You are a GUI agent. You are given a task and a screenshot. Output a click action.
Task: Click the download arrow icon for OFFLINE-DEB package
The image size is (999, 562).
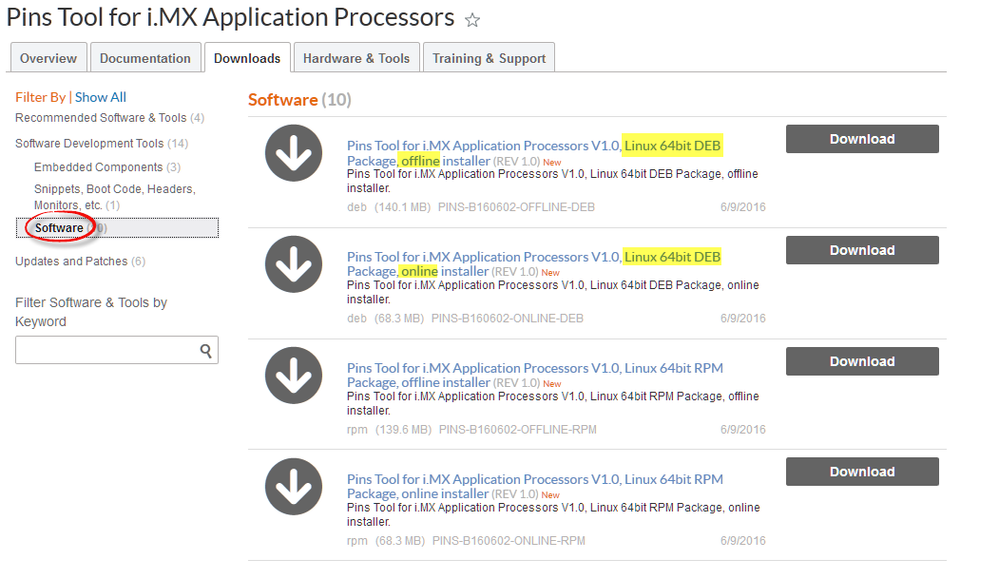(x=294, y=153)
